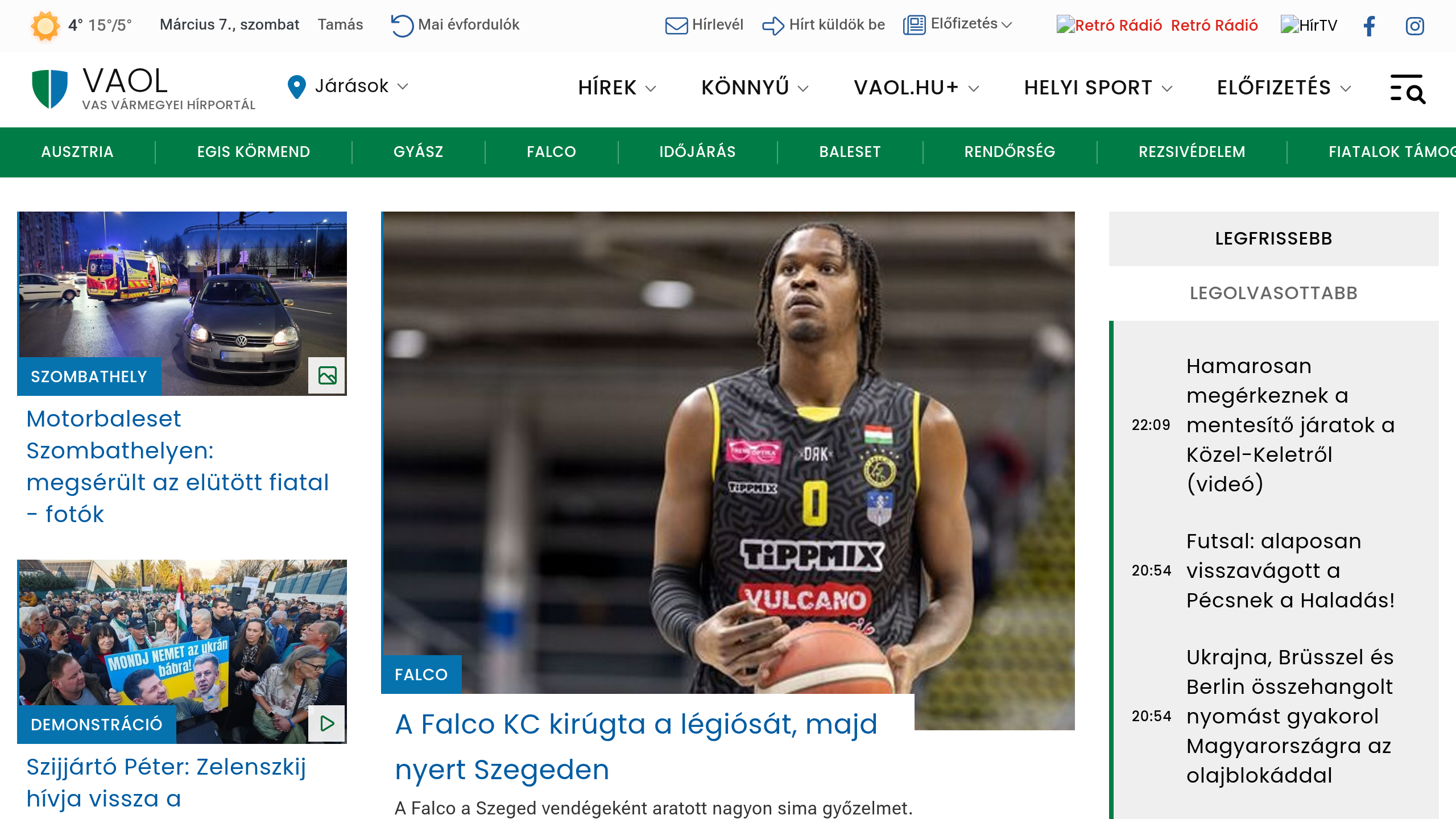The image size is (1456, 819).
Task: Click the VAOL shield logo
Action: [x=49, y=88]
